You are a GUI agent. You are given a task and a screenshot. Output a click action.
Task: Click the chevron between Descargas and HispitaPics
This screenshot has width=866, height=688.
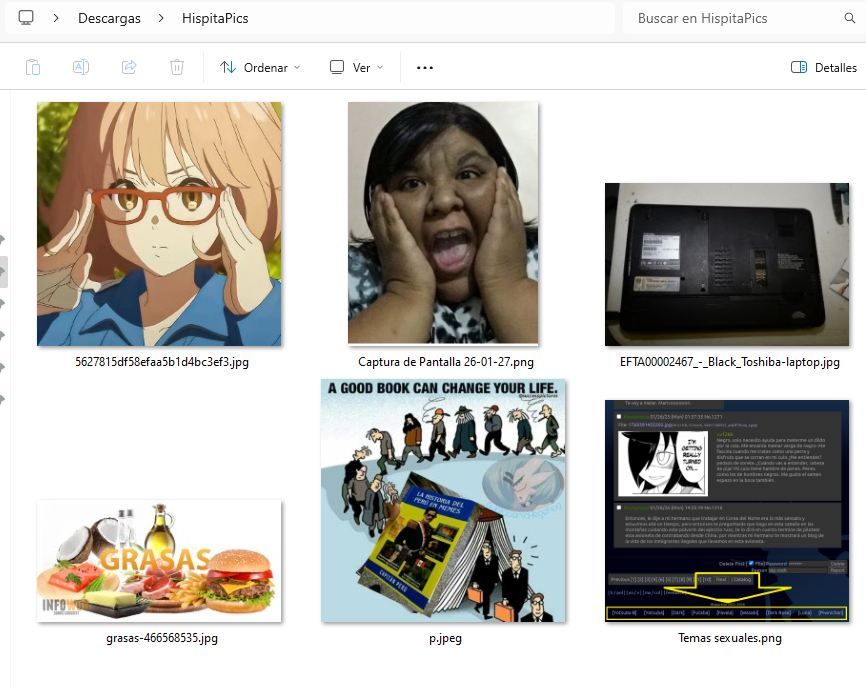pyautogui.click(x=160, y=18)
